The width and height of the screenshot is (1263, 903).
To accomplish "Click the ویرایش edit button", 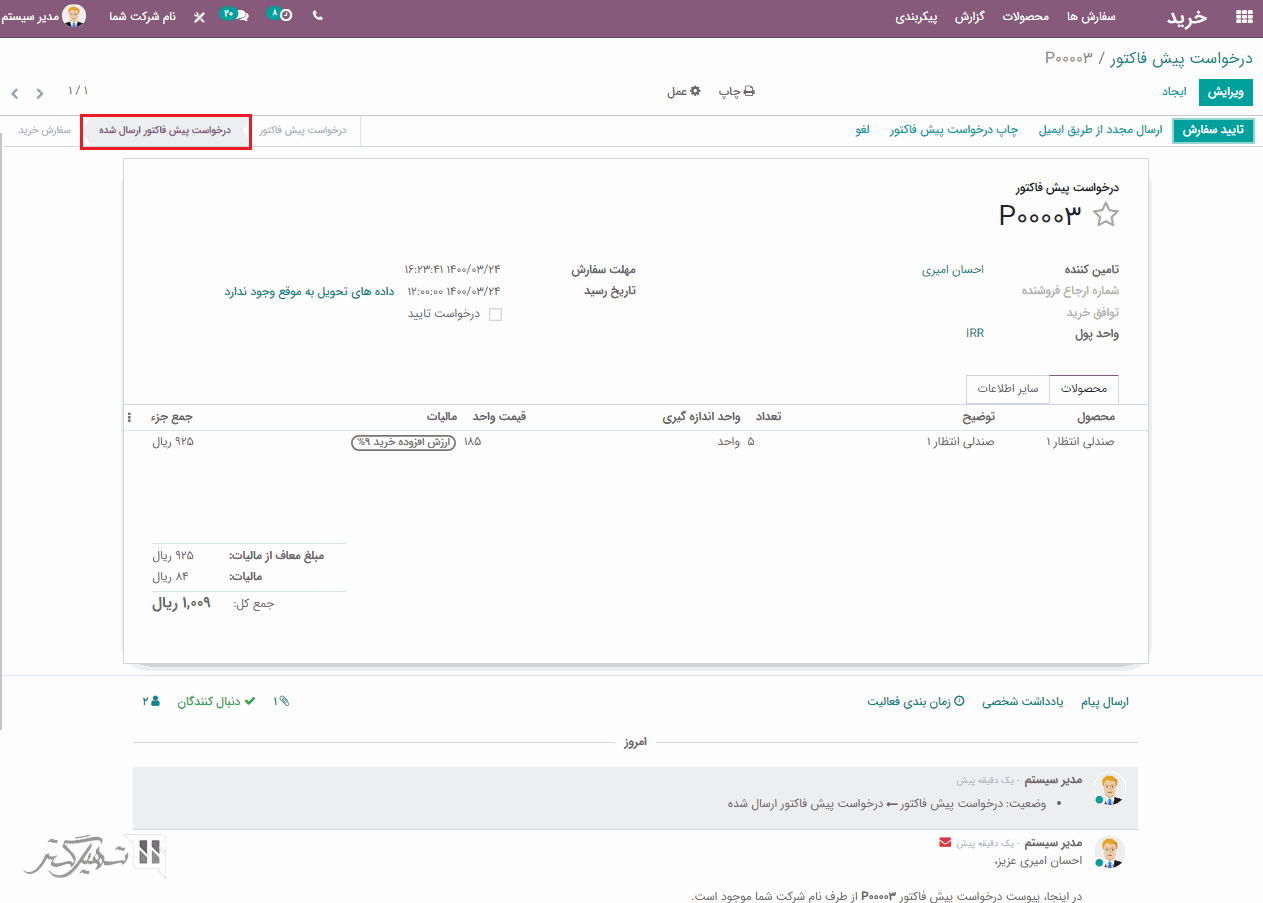I will pos(1226,92).
